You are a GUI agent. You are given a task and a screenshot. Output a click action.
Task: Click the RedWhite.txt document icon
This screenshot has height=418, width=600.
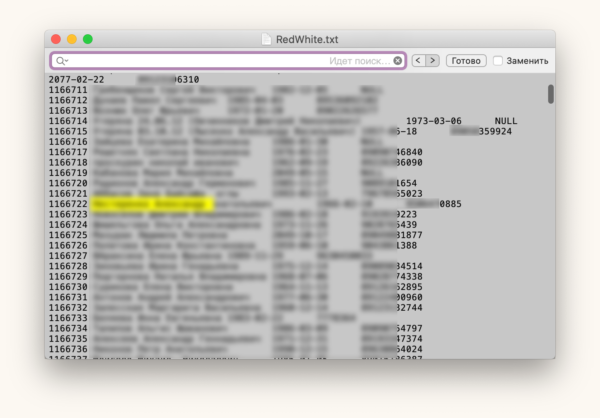pyautogui.click(x=266, y=39)
